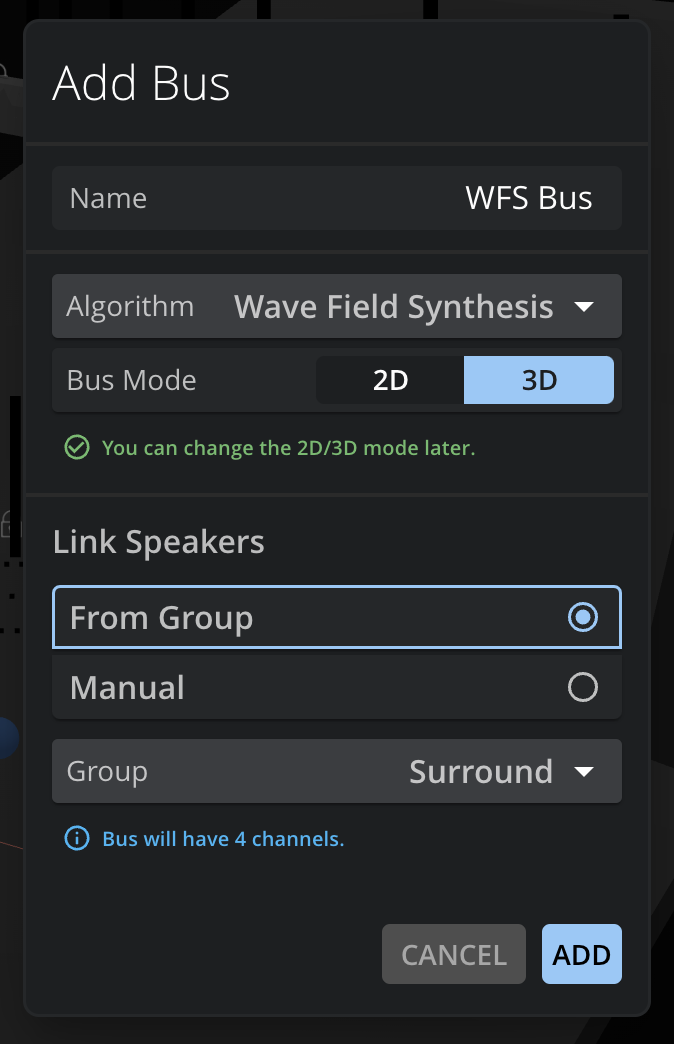The height and width of the screenshot is (1044, 674).
Task: Select the From Group radio button
Action: coord(583,617)
